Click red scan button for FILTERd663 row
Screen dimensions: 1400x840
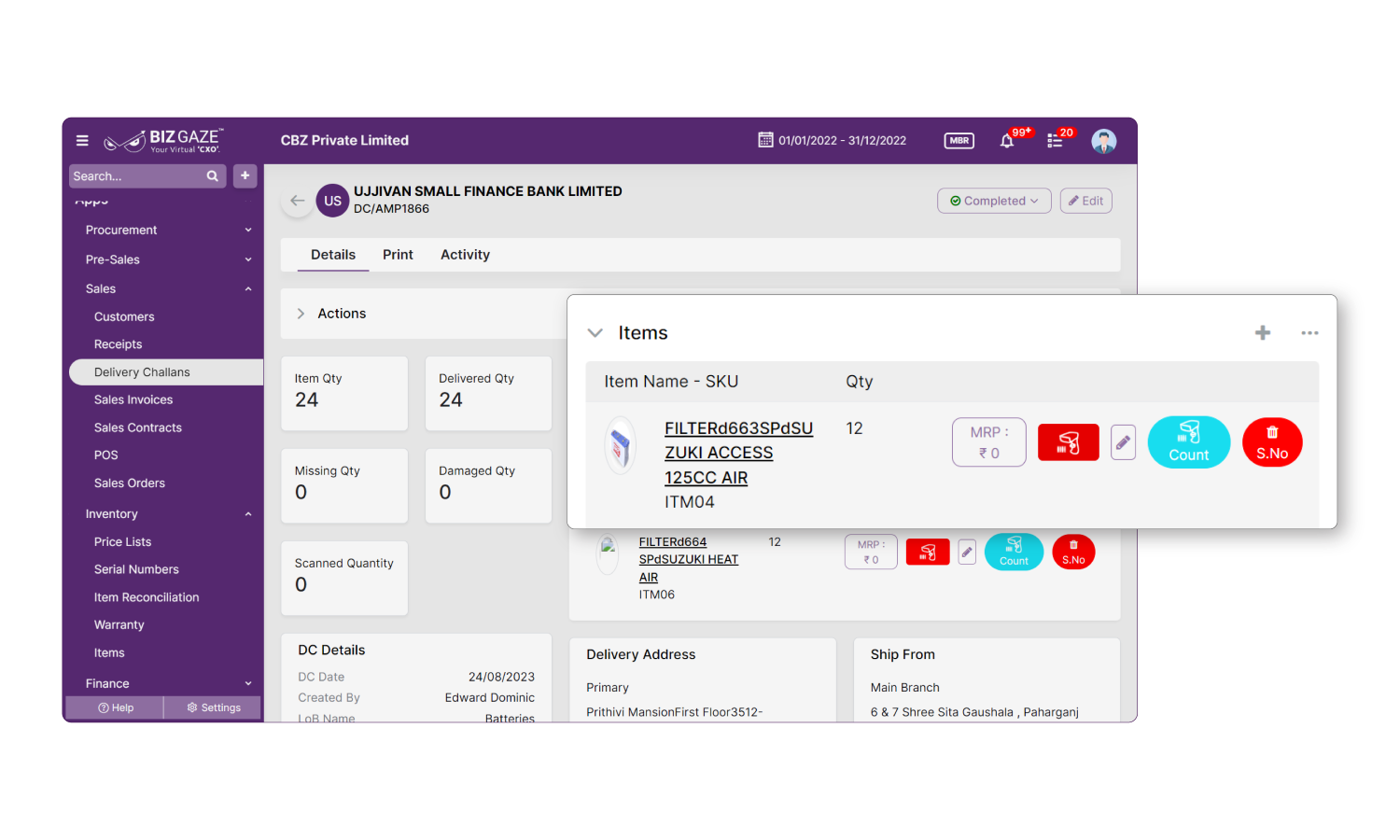(x=1069, y=442)
